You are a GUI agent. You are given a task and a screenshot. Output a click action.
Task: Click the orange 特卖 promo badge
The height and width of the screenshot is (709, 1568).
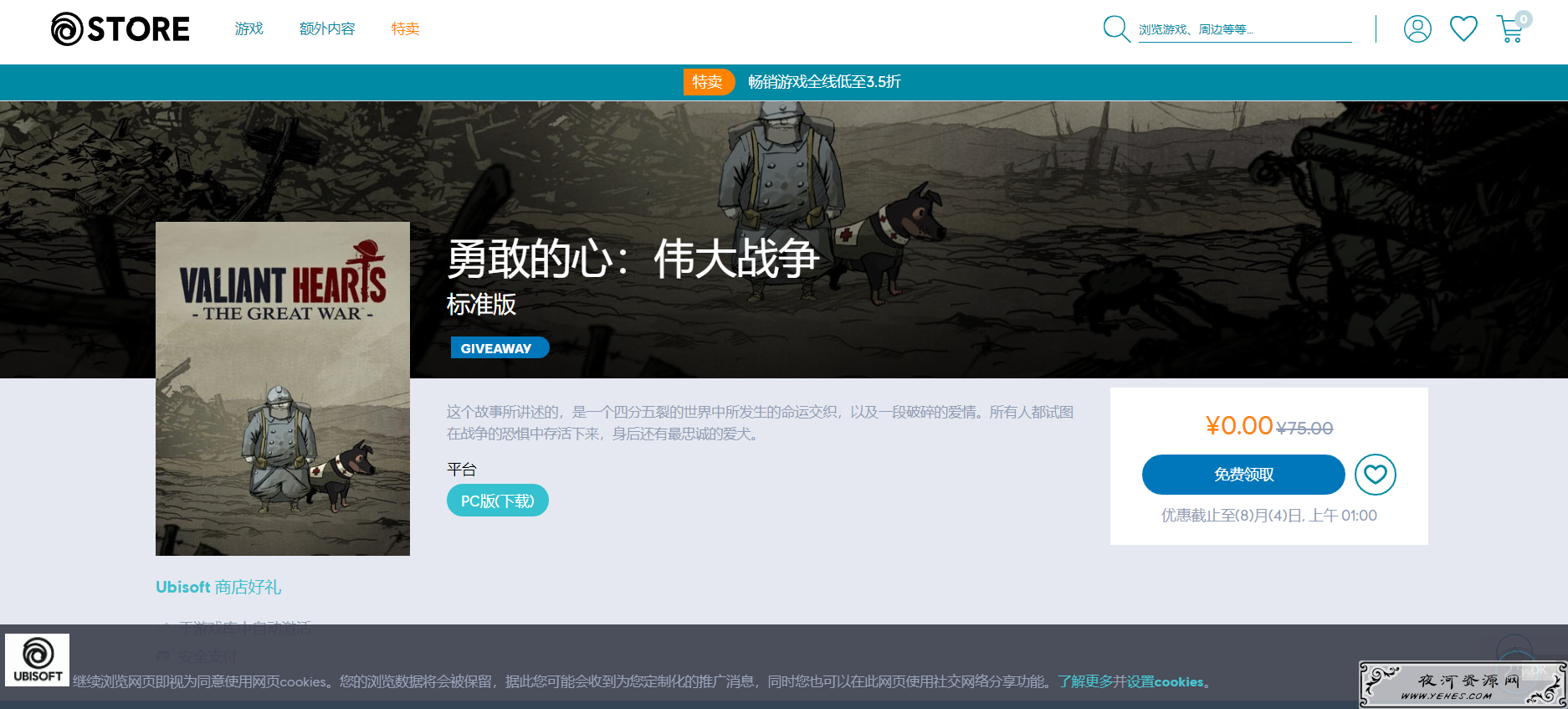[709, 82]
